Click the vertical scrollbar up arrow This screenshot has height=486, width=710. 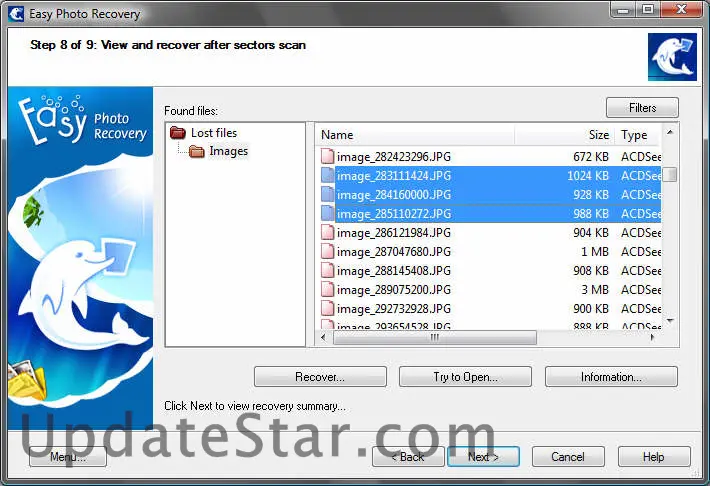(670, 132)
